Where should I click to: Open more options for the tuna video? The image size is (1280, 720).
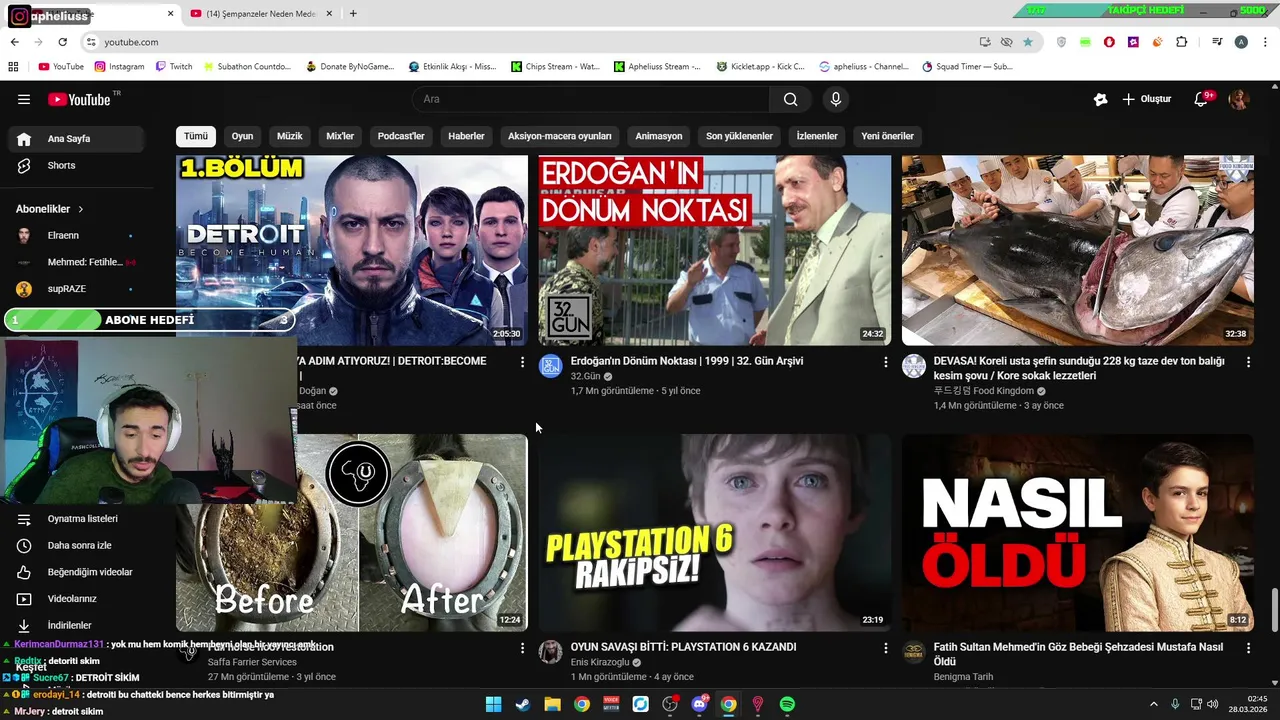(1248, 362)
